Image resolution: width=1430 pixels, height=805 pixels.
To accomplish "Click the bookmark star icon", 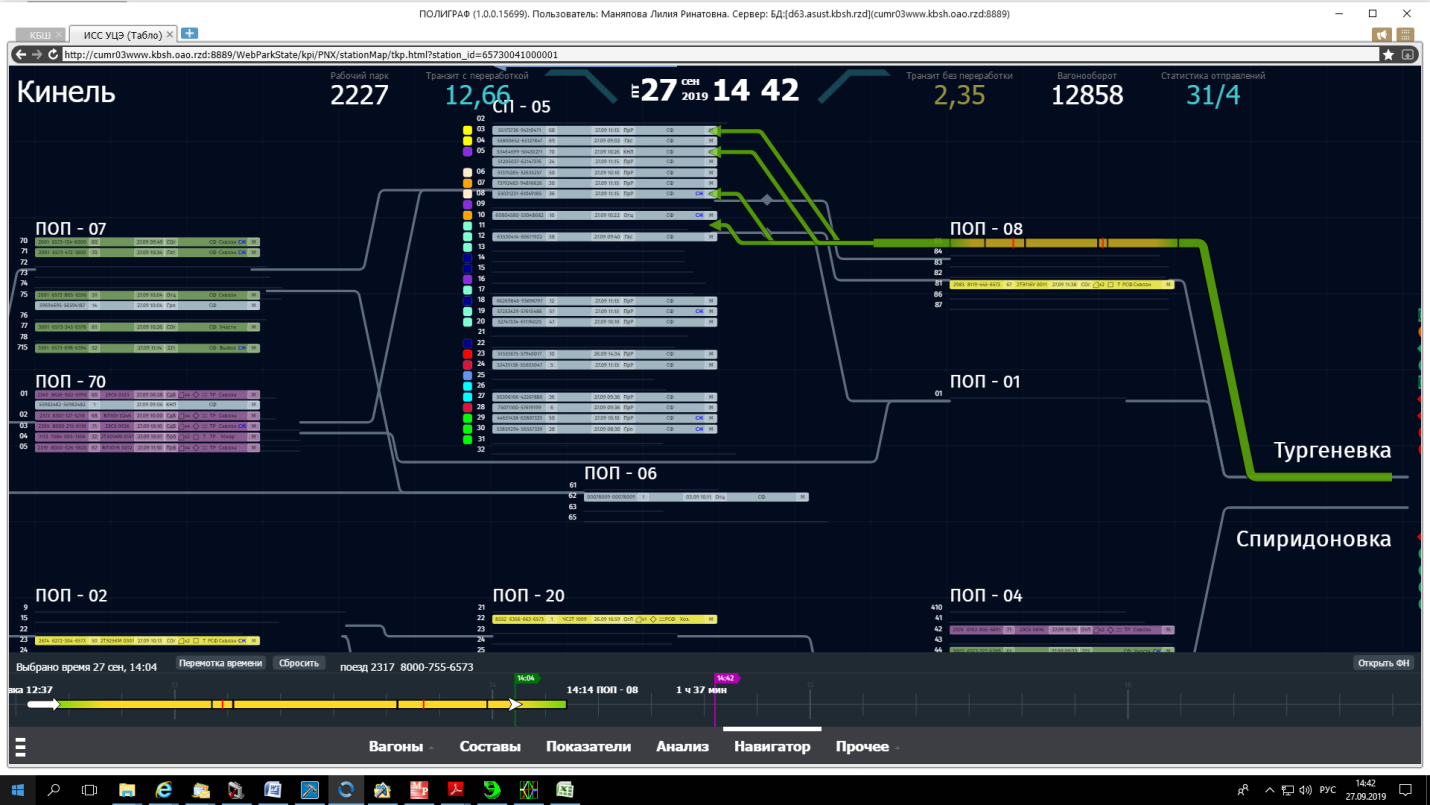I will pyautogui.click(x=1388, y=55).
